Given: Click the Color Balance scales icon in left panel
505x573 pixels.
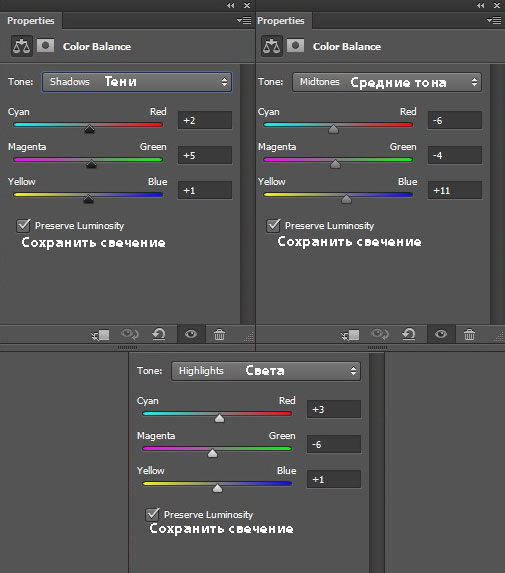Looking at the screenshot, I should click(x=22, y=46).
